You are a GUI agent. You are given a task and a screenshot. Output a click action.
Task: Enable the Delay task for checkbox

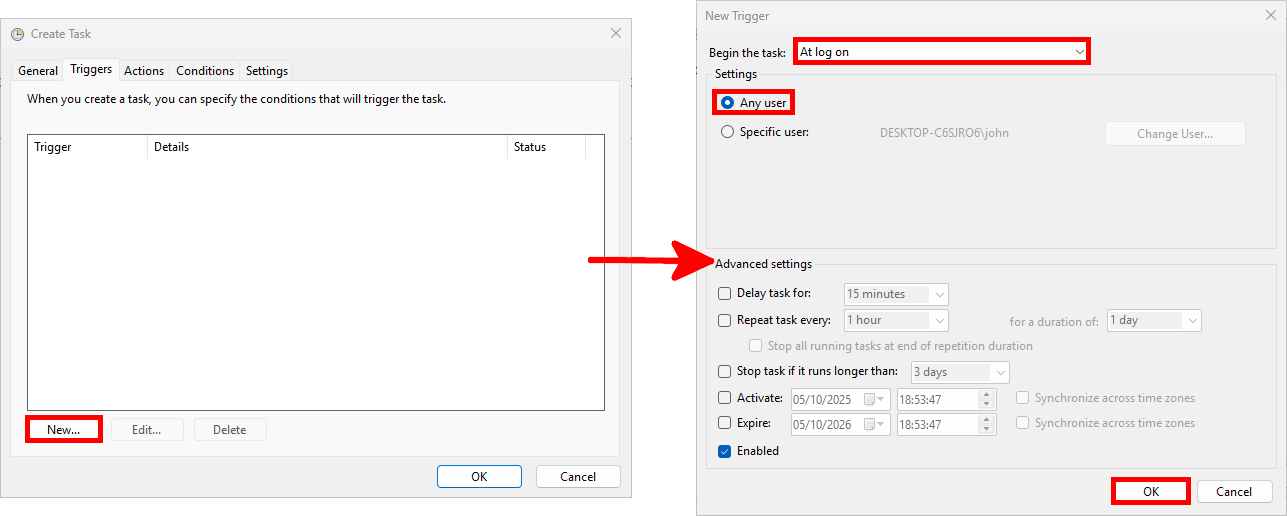pyautogui.click(x=725, y=294)
